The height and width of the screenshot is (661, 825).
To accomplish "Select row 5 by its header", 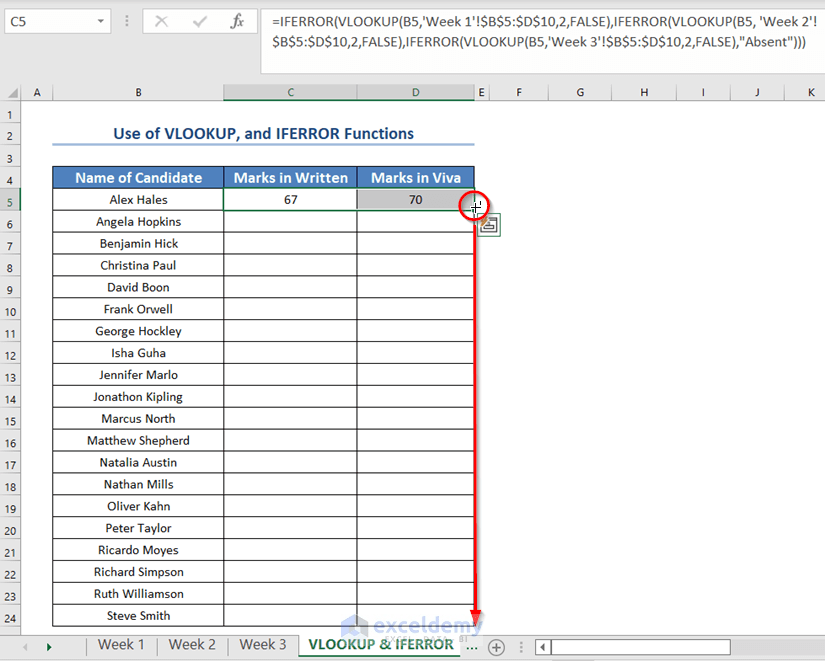I will tap(10, 199).
